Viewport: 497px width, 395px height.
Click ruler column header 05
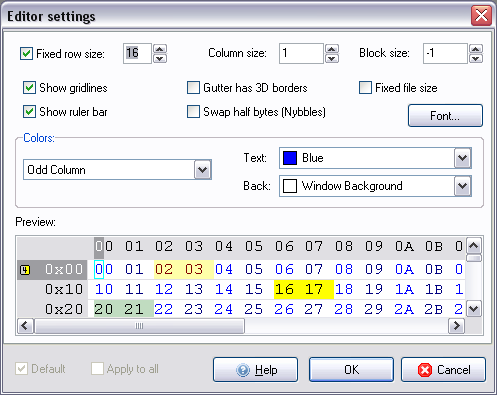pyautogui.click(x=254, y=247)
